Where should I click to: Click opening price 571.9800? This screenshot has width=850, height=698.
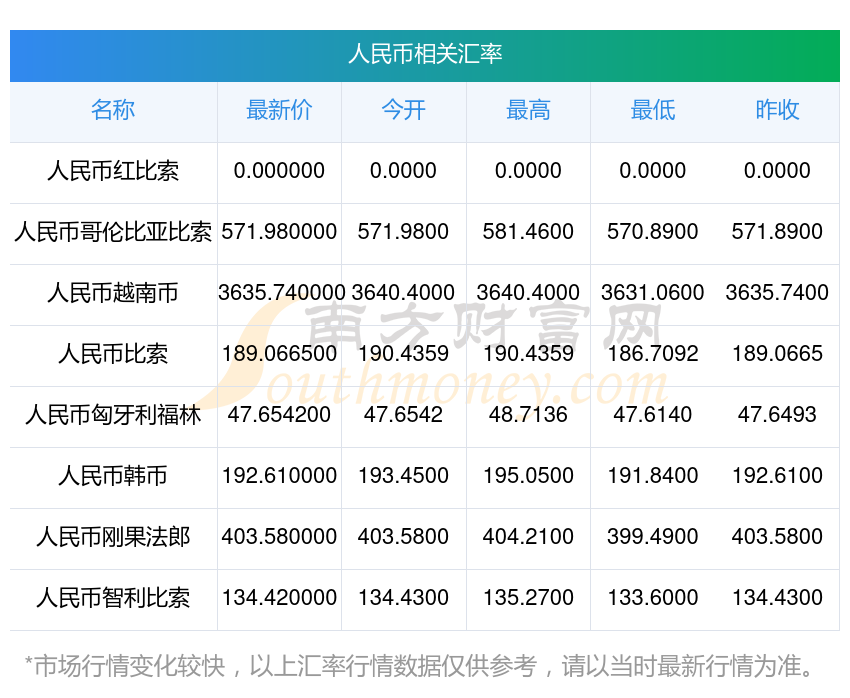coord(403,232)
